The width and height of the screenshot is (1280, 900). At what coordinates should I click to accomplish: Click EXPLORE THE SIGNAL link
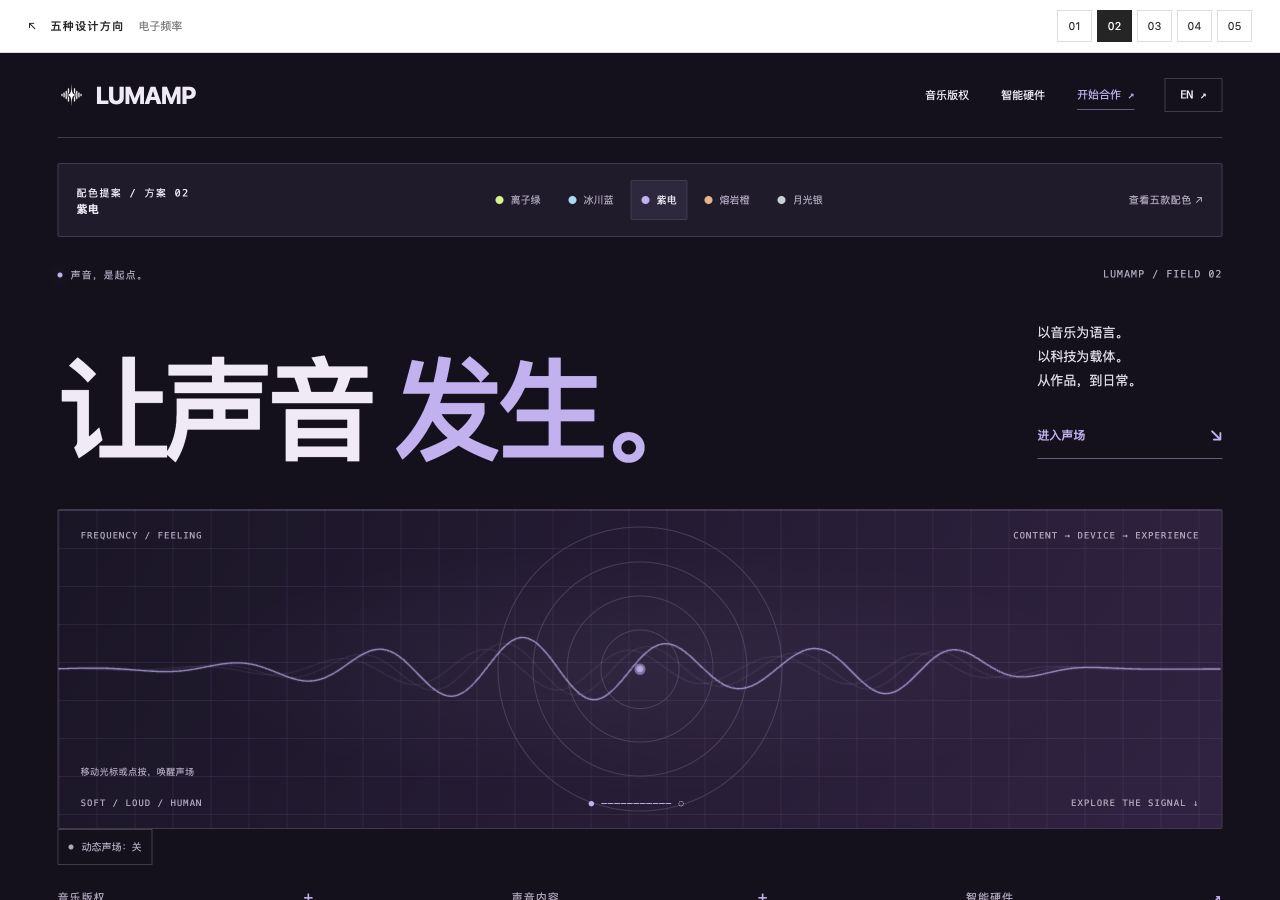(1135, 803)
